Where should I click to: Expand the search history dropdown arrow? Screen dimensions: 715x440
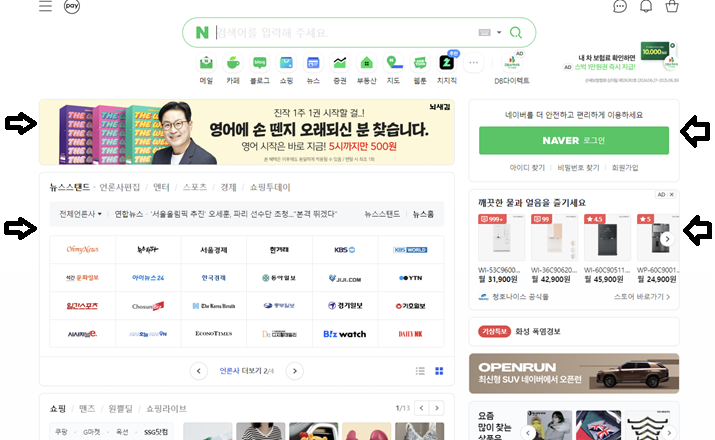(499, 32)
